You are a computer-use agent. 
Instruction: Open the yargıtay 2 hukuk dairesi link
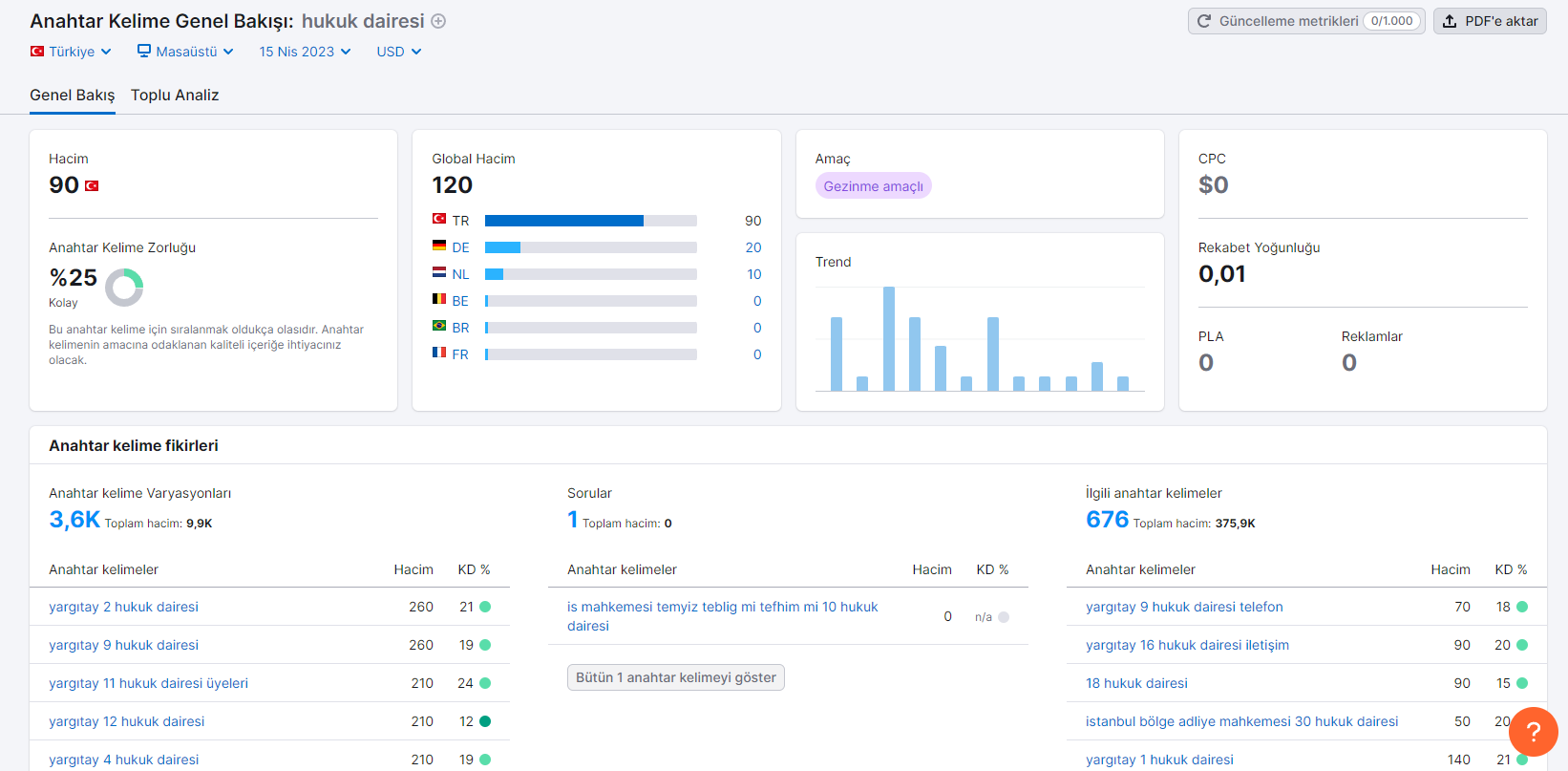pyautogui.click(x=124, y=607)
